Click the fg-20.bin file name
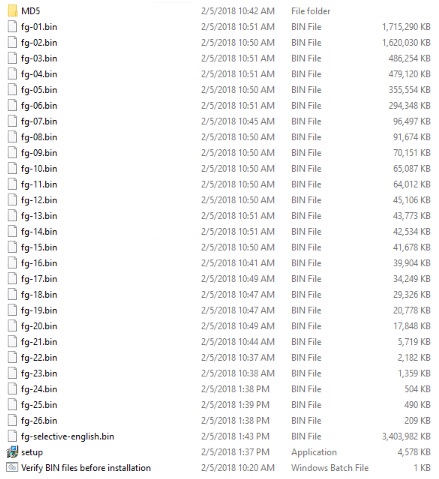Screen dimensions: 439x479 [x=39, y=326]
